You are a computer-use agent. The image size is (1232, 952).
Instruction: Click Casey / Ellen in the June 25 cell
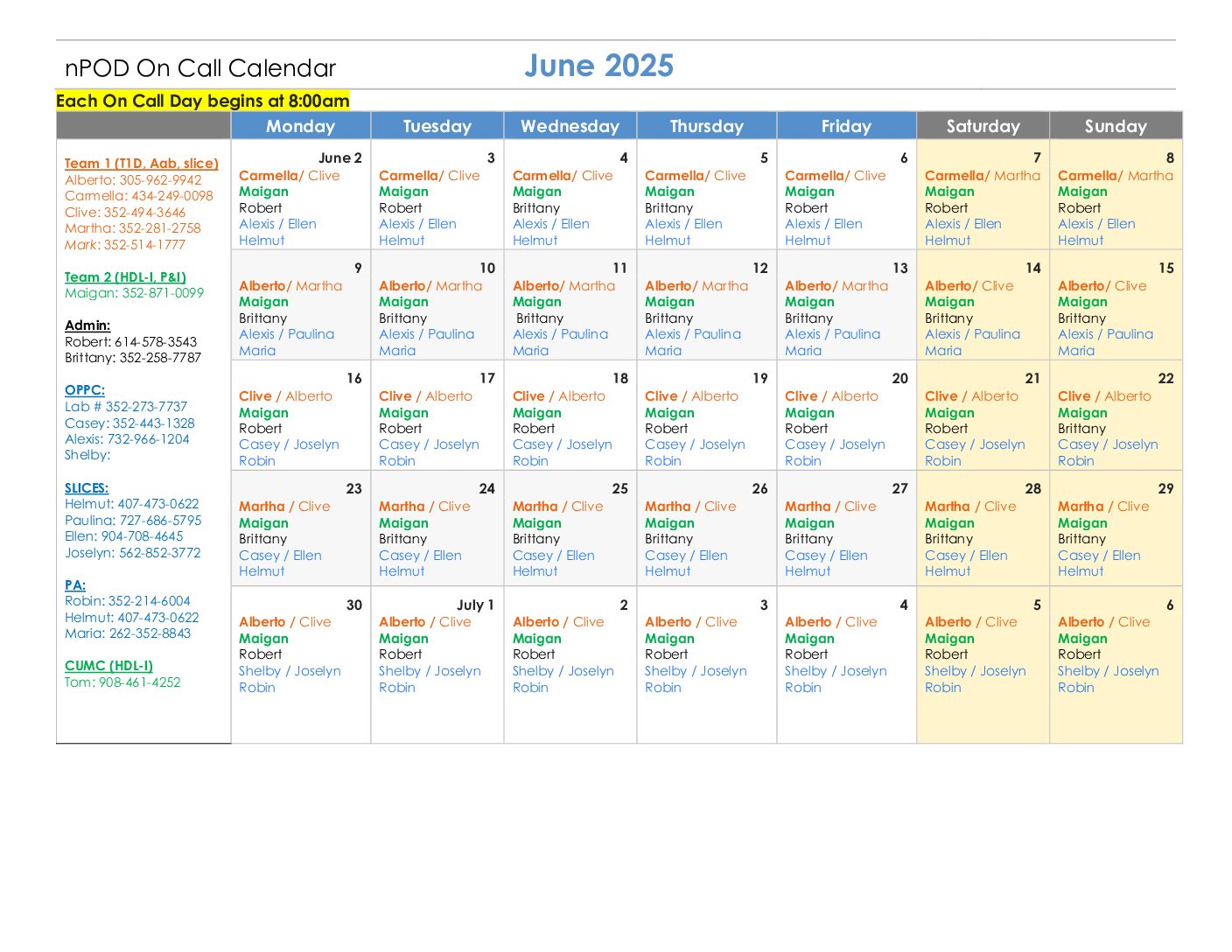554,556
